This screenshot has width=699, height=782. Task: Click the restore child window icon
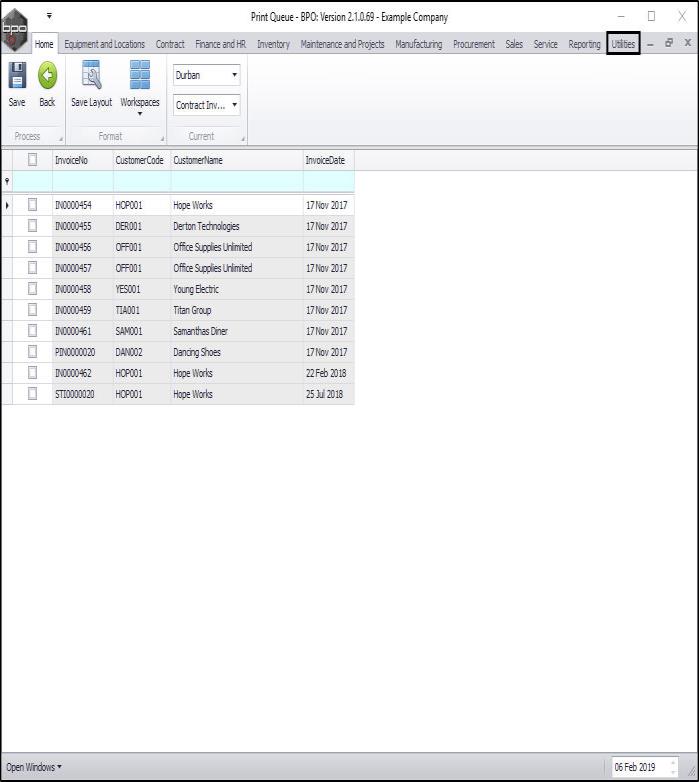pyautogui.click(x=669, y=43)
